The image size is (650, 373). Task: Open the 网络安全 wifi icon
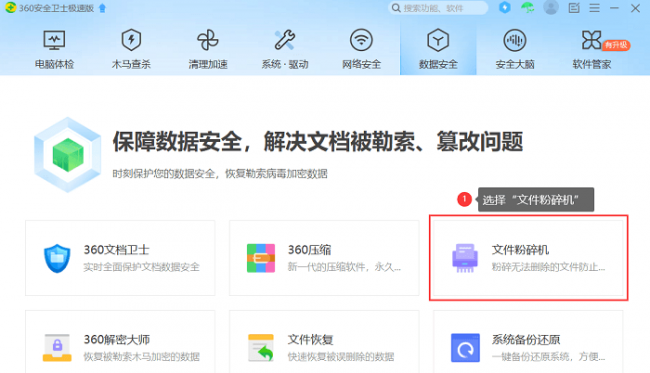tap(361, 40)
